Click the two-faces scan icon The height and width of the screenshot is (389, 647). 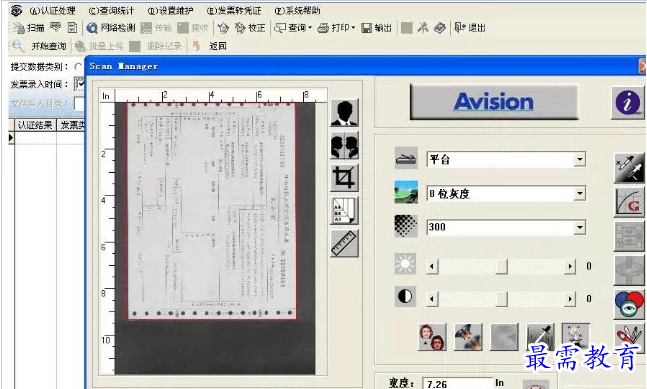(x=345, y=145)
